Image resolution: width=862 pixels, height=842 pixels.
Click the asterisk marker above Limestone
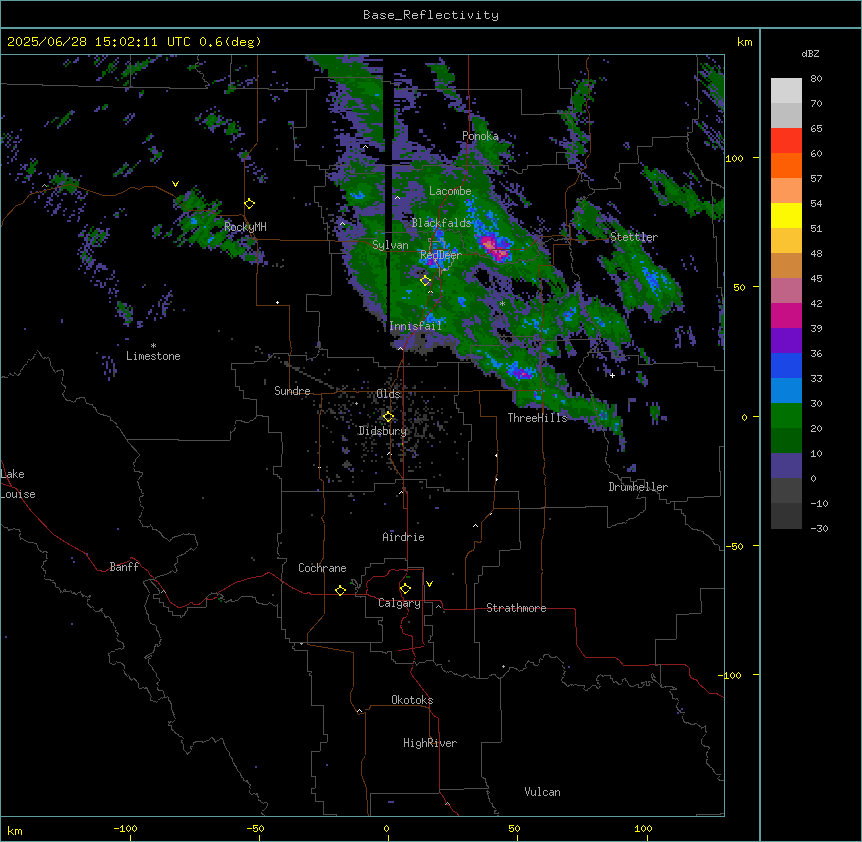coord(153,346)
